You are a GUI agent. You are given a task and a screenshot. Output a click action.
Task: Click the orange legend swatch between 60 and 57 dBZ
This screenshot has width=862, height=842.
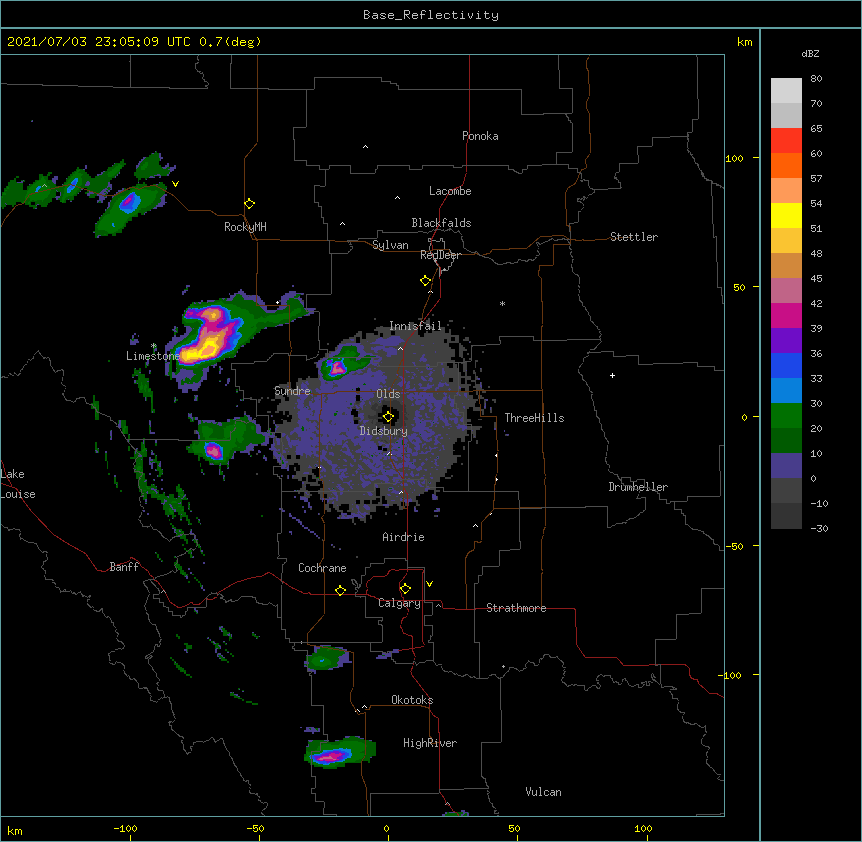786,165
